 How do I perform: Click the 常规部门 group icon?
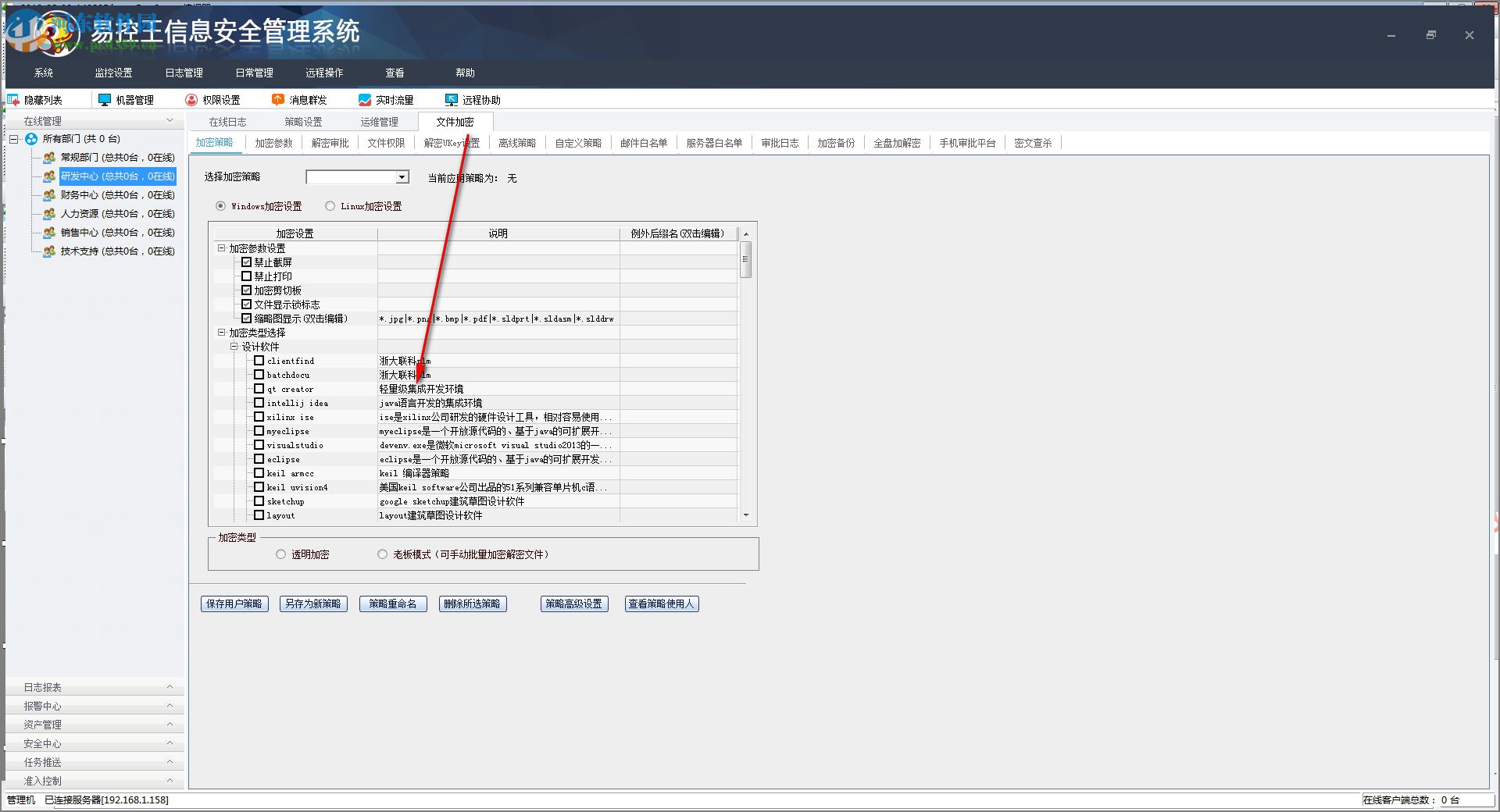click(x=49, y=158)
